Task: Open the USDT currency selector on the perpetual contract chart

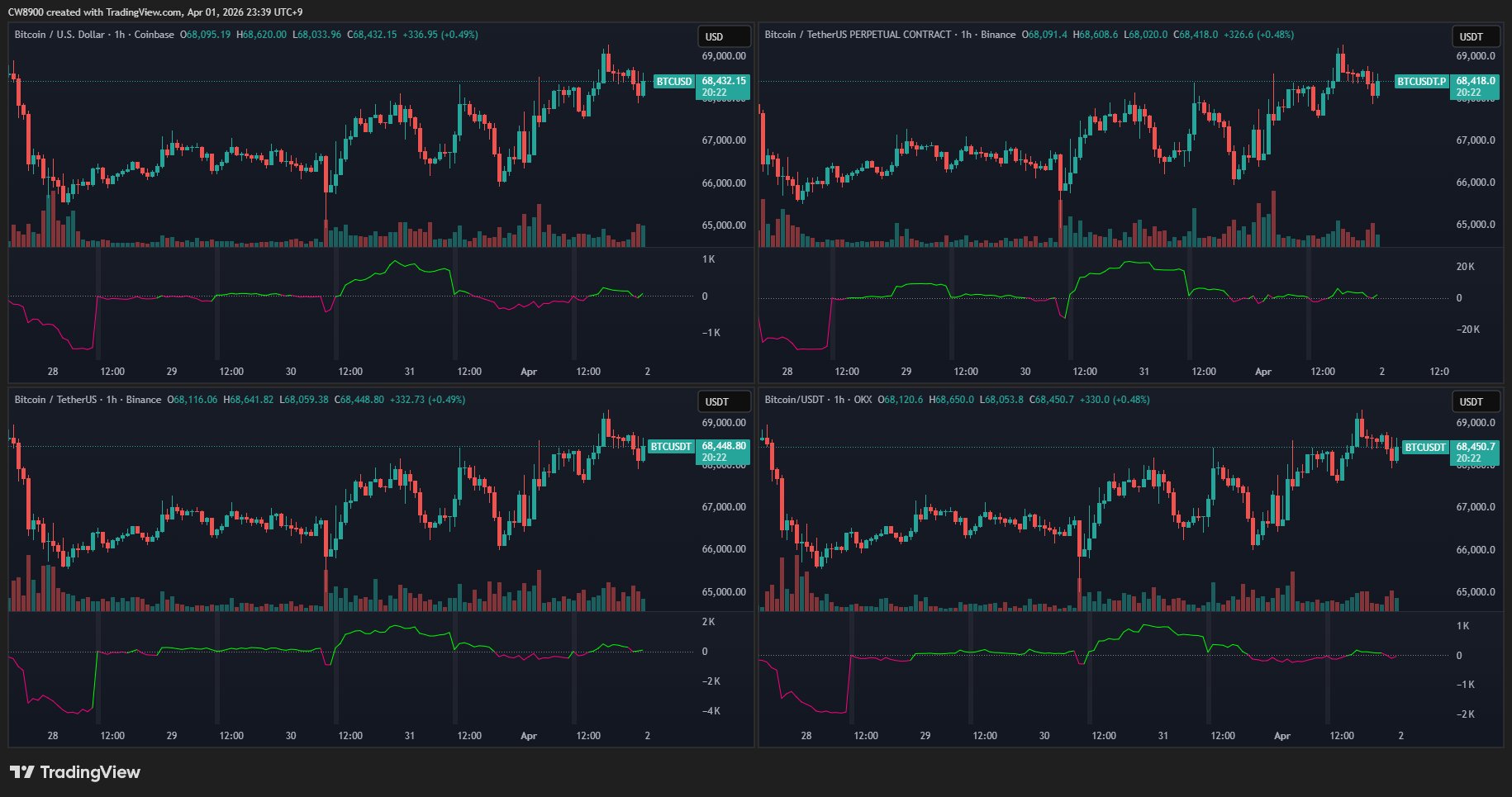Action: point(1476,36)
